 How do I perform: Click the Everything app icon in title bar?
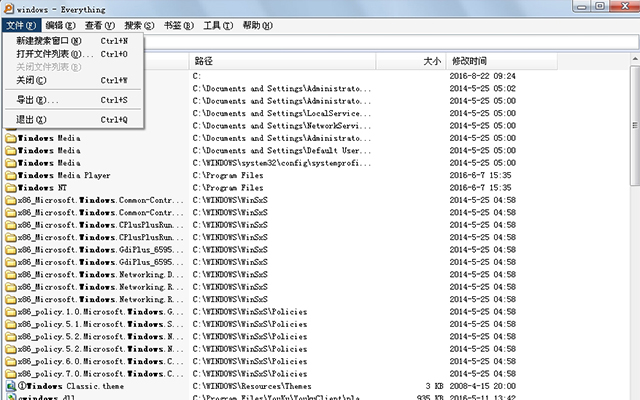pos(8,8)
